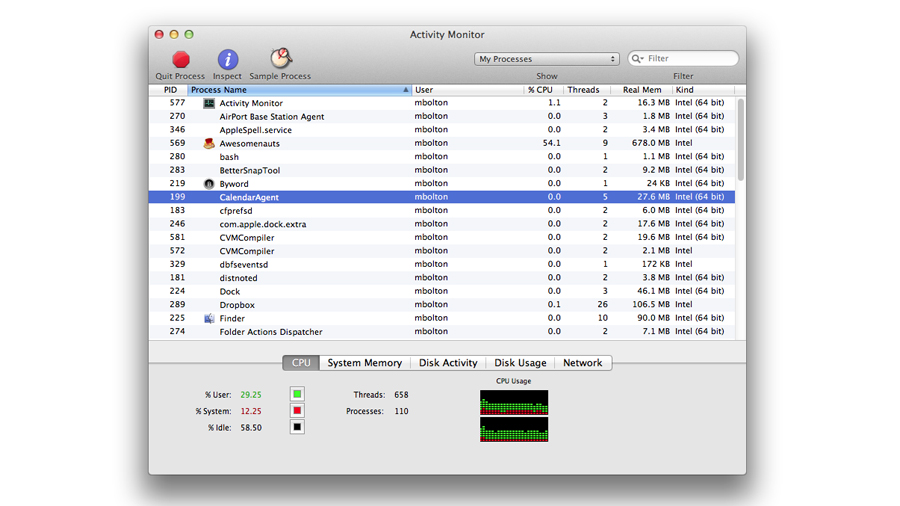Select the com.apple.dock.extra process
Screen dimensions: 900x506
pos(442,224)
